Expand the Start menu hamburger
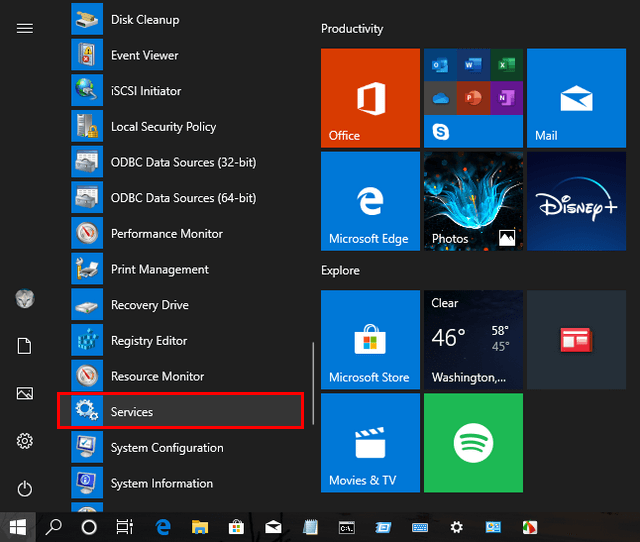The height and width of the screenshot is (542, 640). tap(25, 28)
